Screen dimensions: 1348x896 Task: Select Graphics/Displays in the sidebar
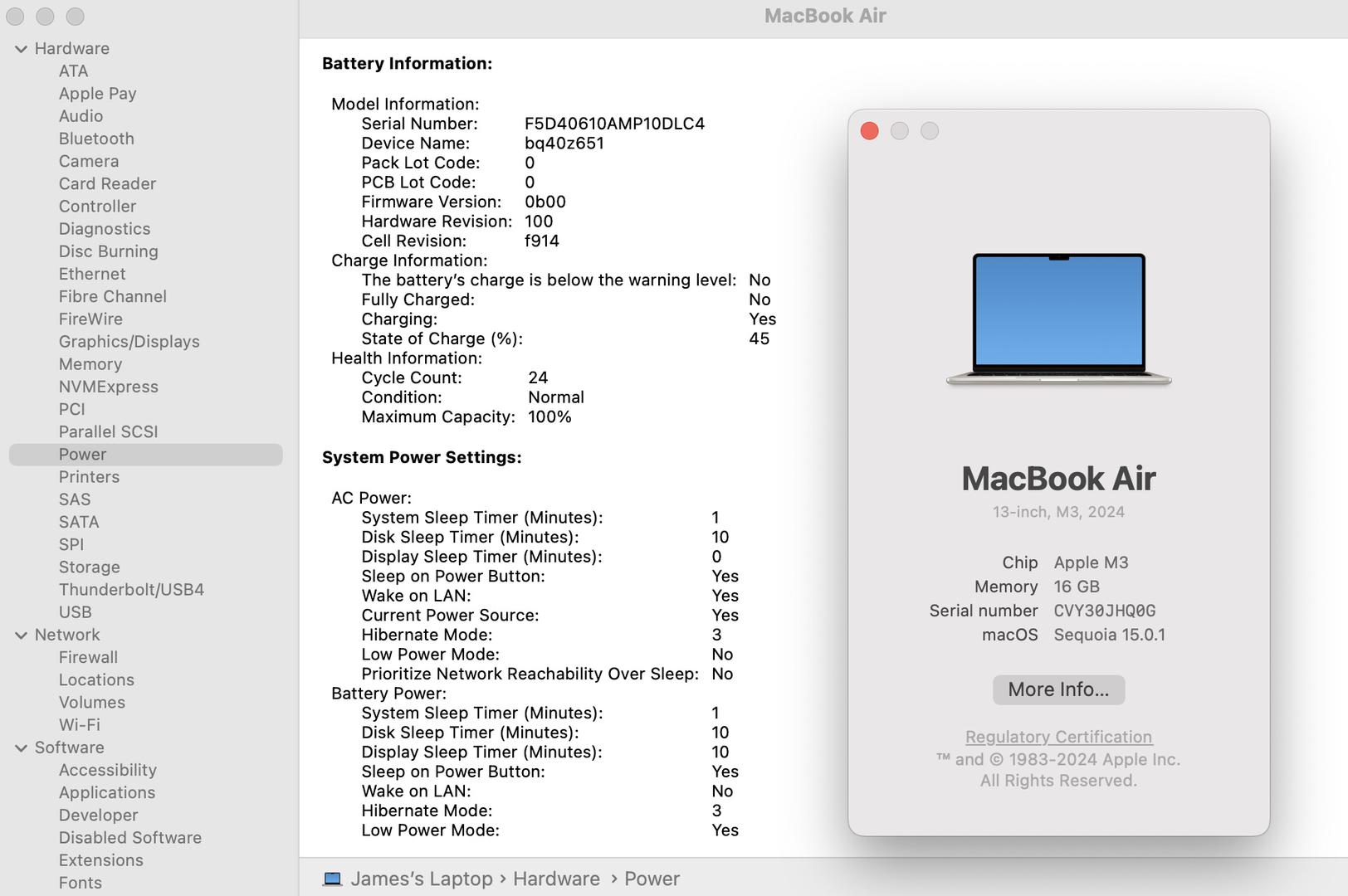(x=129, y=342)
